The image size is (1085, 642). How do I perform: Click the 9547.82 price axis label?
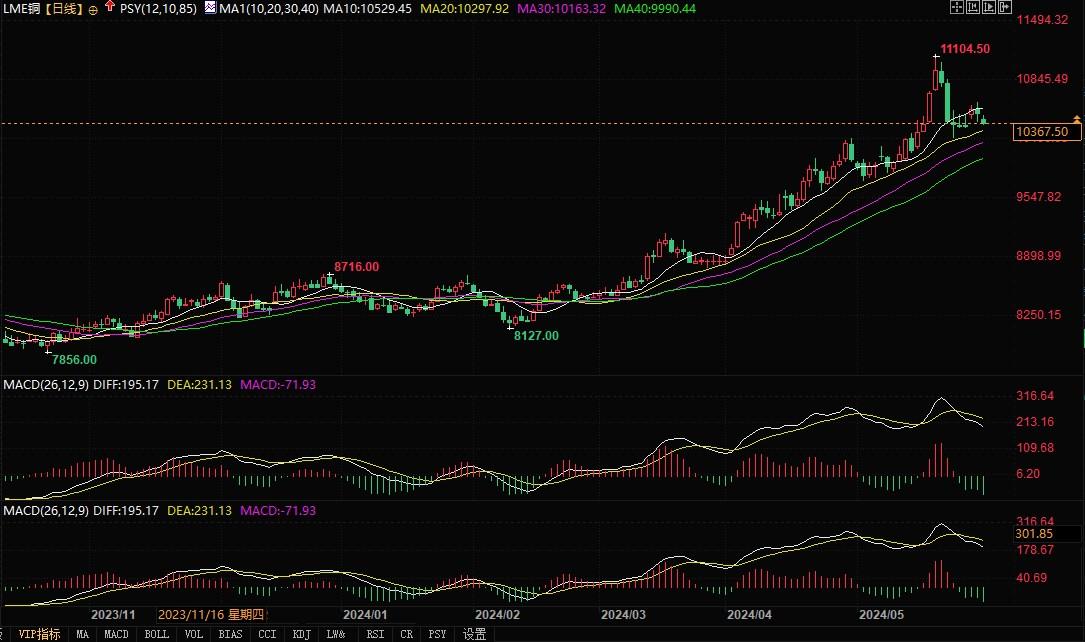(x=1039, y=196)
